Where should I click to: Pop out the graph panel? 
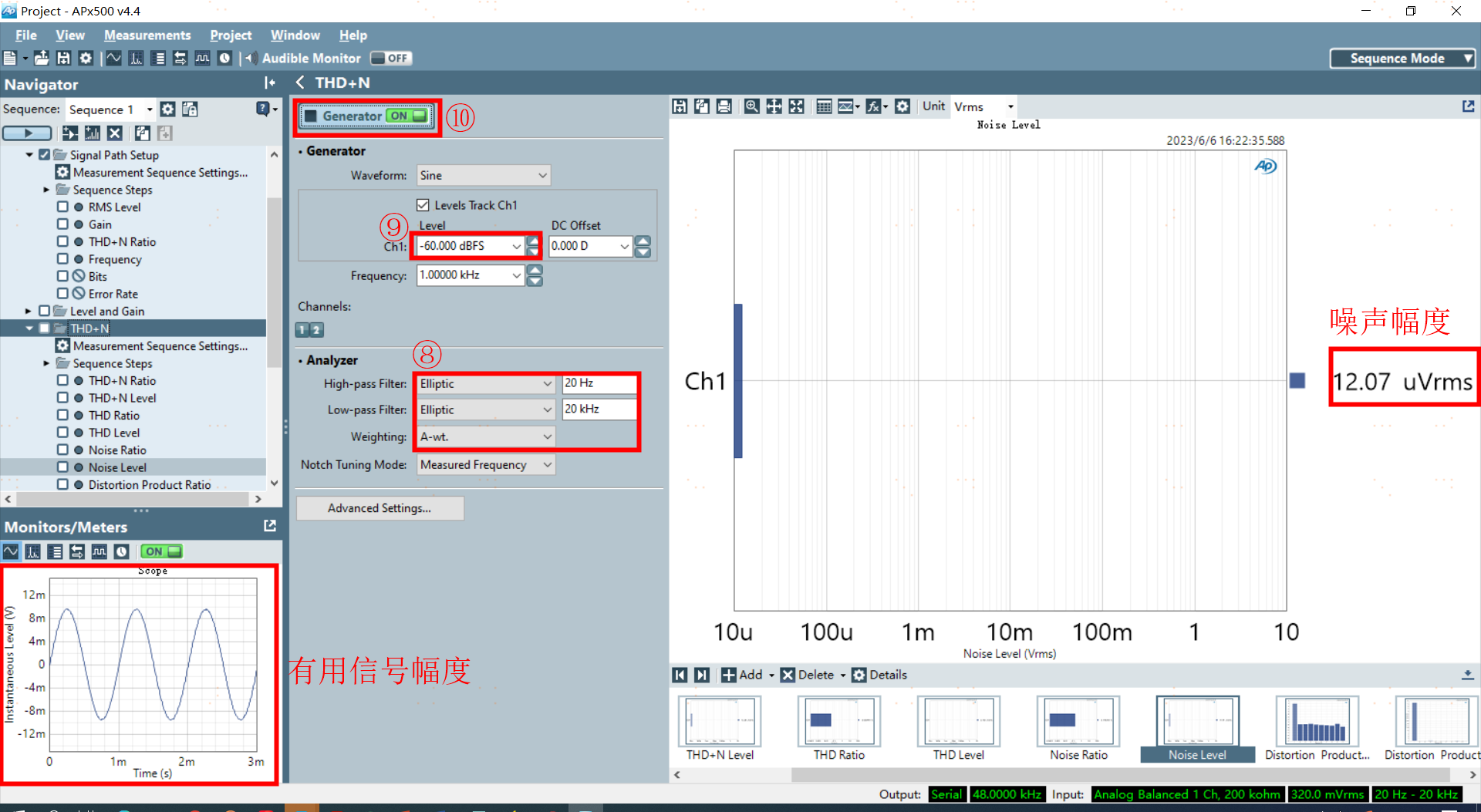tap(1468, 106)
